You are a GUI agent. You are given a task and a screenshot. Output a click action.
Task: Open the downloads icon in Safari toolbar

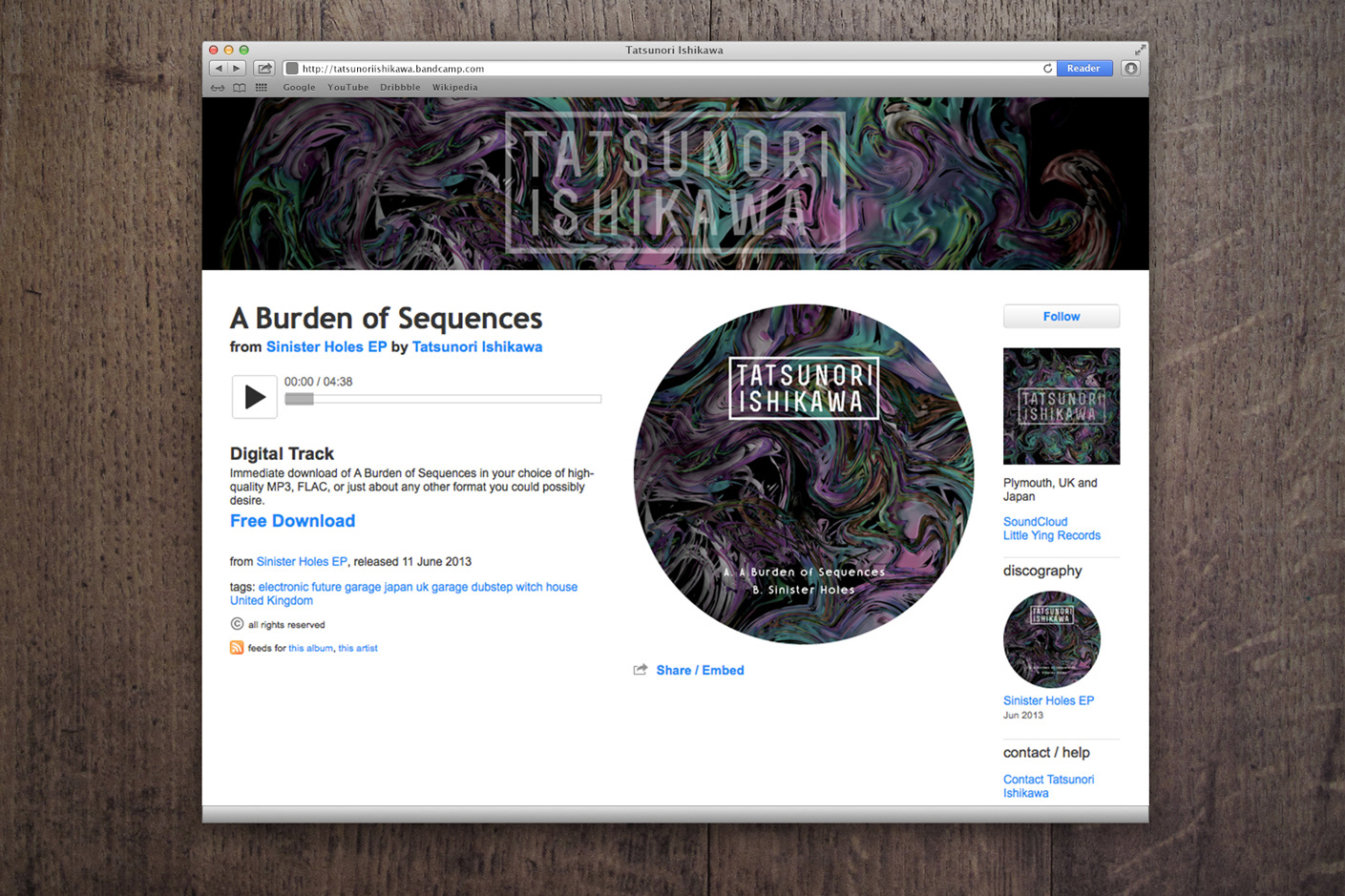[x=1130, y=69]
